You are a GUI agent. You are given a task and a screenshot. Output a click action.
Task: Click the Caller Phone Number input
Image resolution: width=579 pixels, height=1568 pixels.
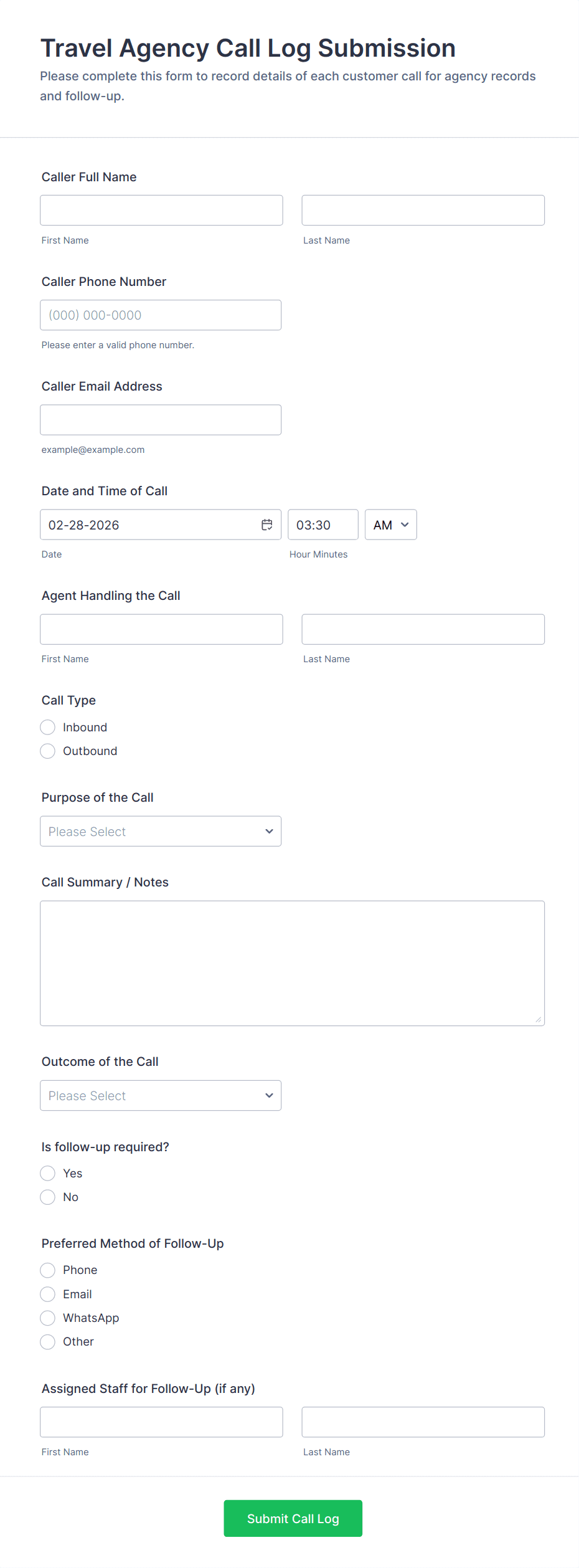click(x=161, y=315)
